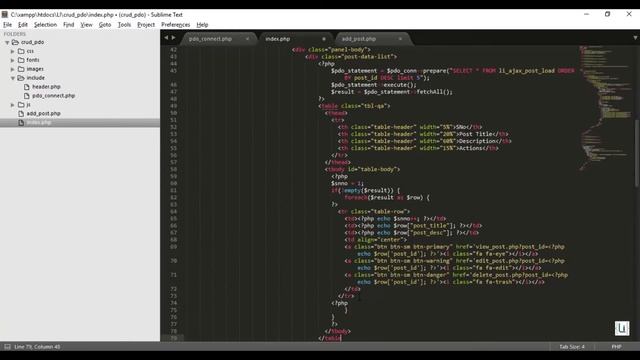This screenshot has height=360, width=640.
Task: Click the FOLDERS sidebar heading
Action: 15,34
